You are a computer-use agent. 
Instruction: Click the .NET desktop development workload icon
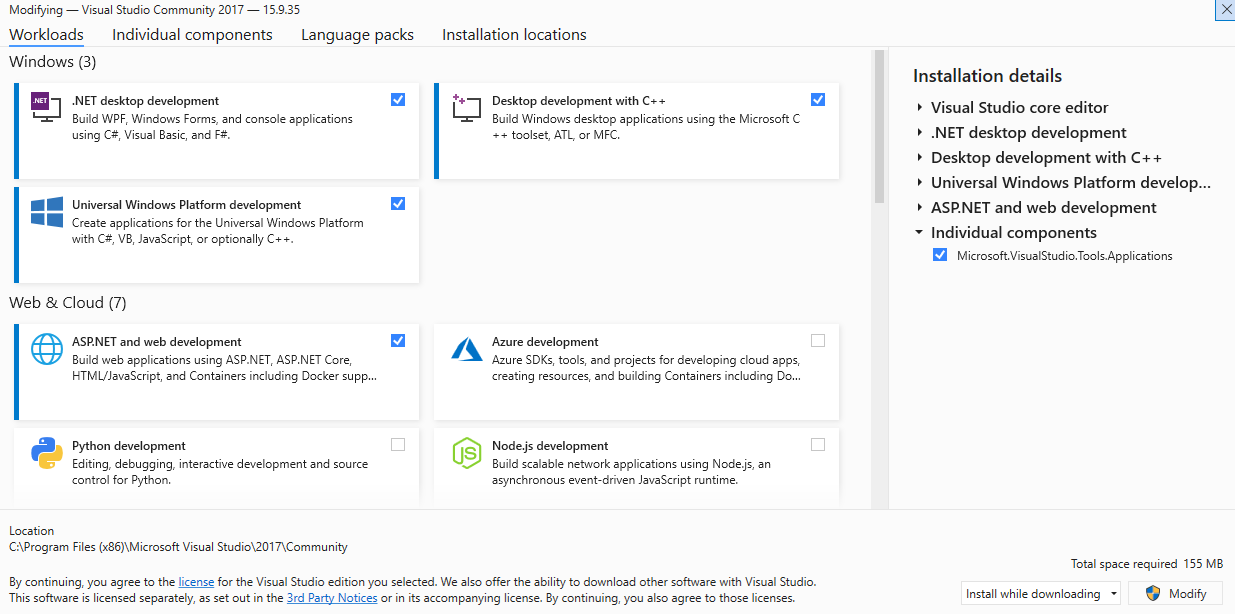[46, 108]
